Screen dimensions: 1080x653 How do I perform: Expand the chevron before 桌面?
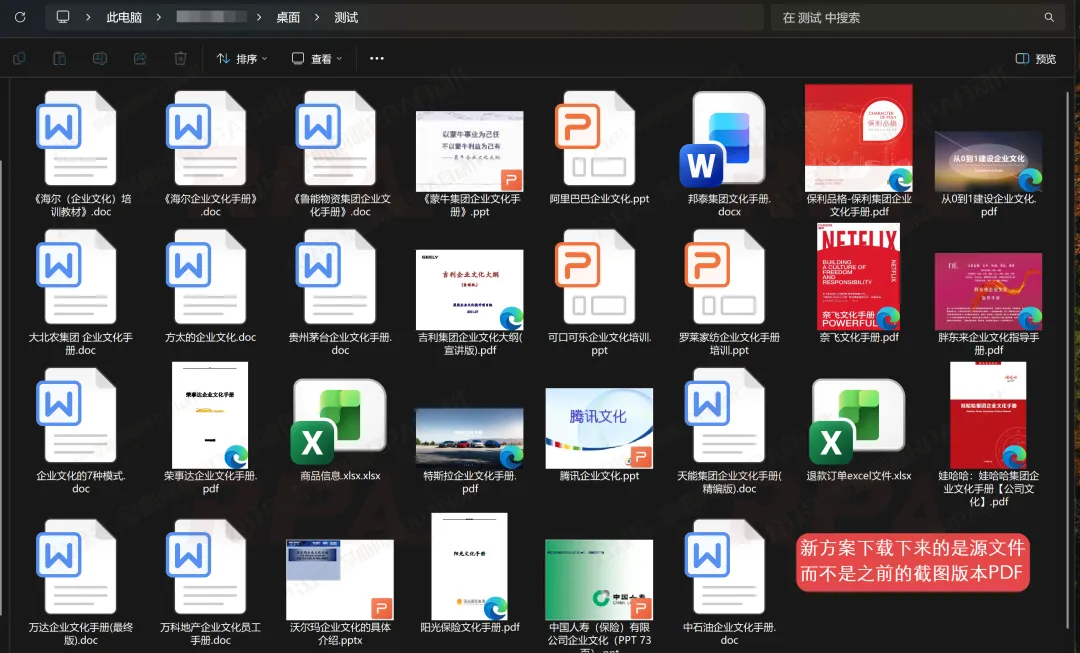click(259, 17)
